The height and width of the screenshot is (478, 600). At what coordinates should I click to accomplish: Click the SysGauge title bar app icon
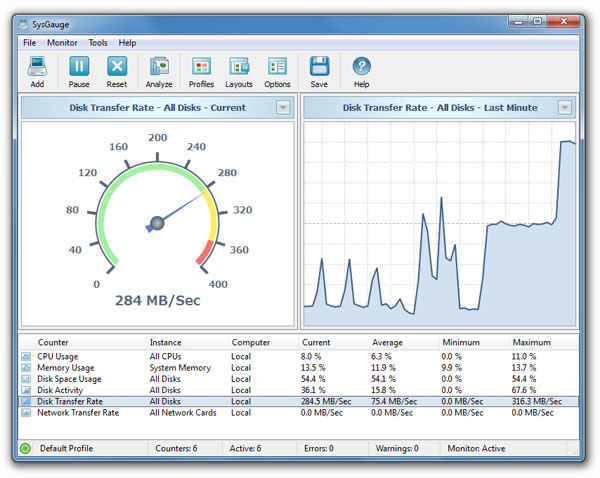click(24, 24)
